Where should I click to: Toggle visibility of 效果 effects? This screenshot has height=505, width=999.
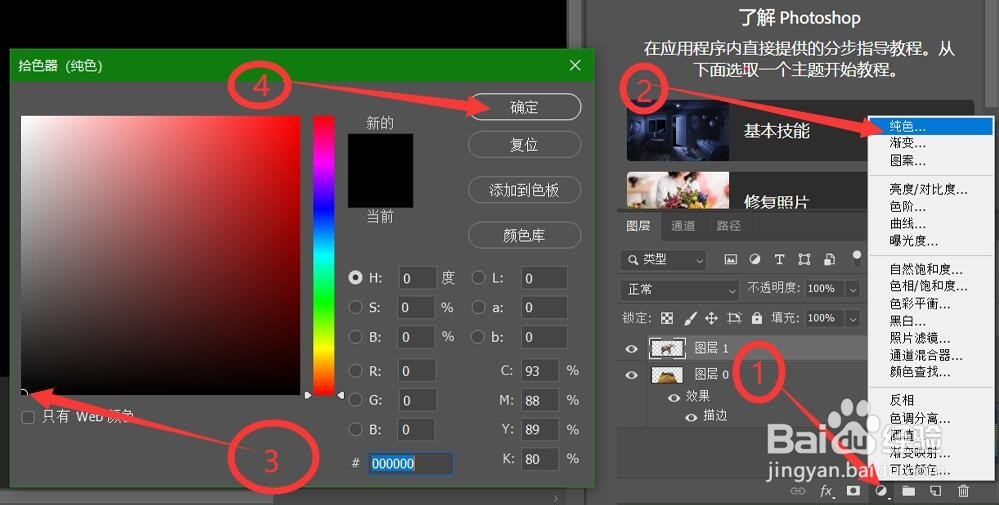click(x=674, y=397)
